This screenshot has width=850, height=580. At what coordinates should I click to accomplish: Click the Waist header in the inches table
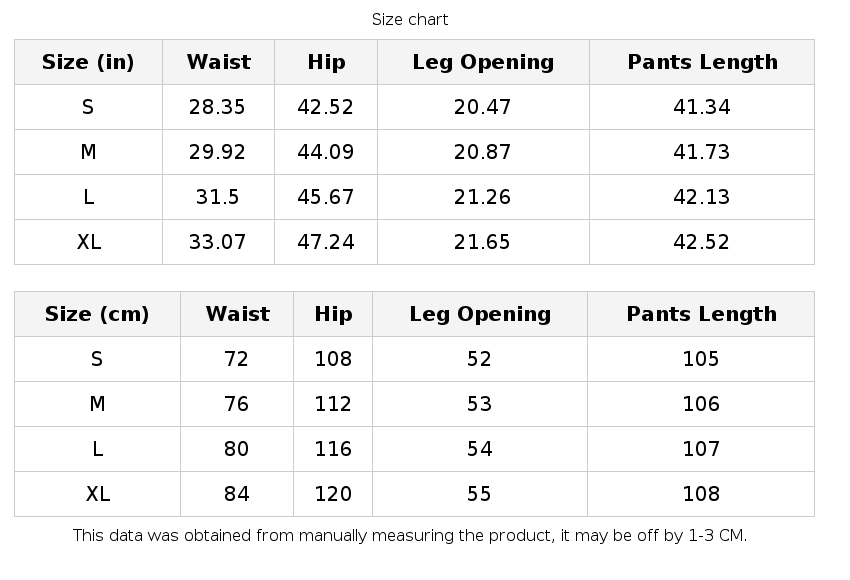[x=218, y=62]
